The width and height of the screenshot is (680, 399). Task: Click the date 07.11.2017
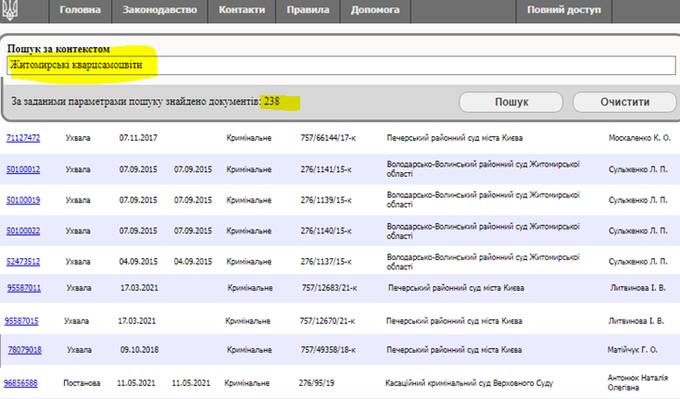coord(138,138)
